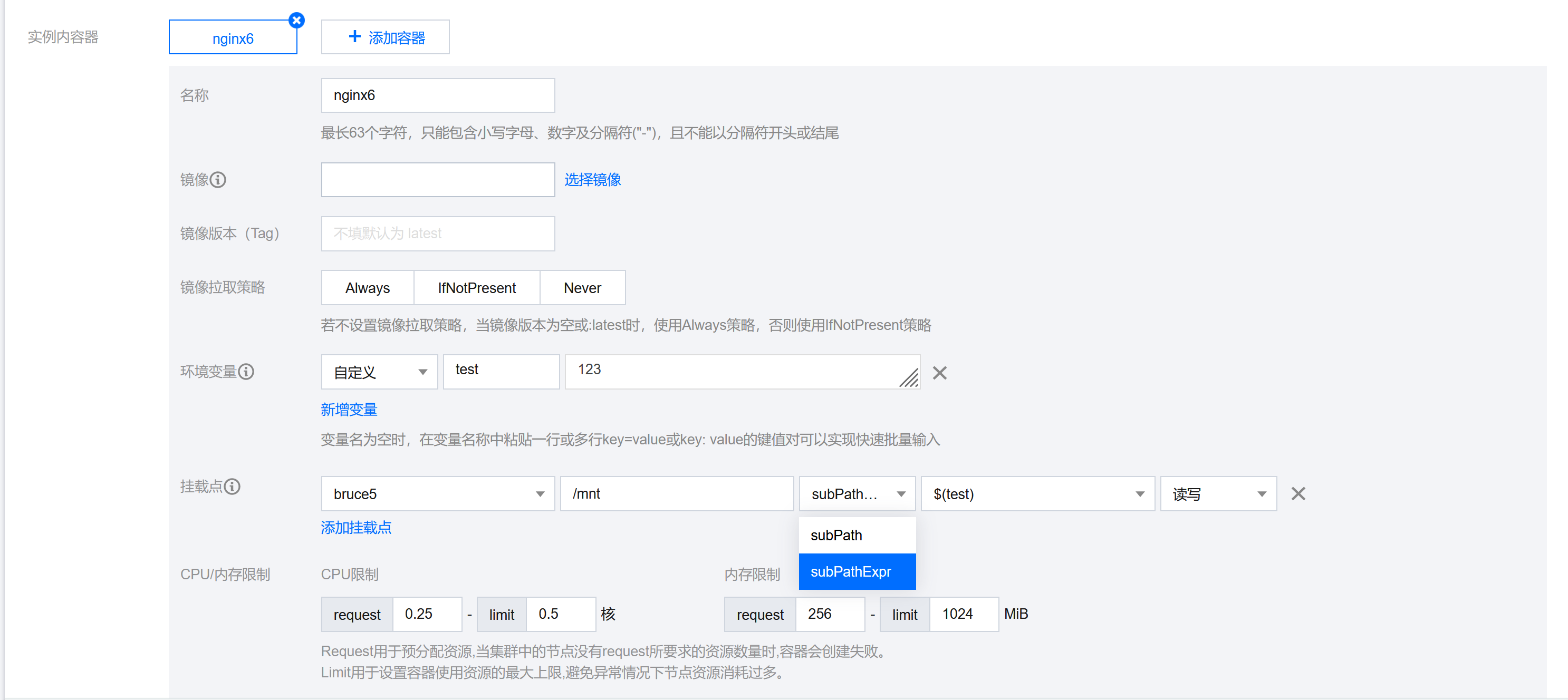Click the 镜像版本 Tag input field
The width and height of the screenshot is (1568, 700).
(x=438, y=234)
